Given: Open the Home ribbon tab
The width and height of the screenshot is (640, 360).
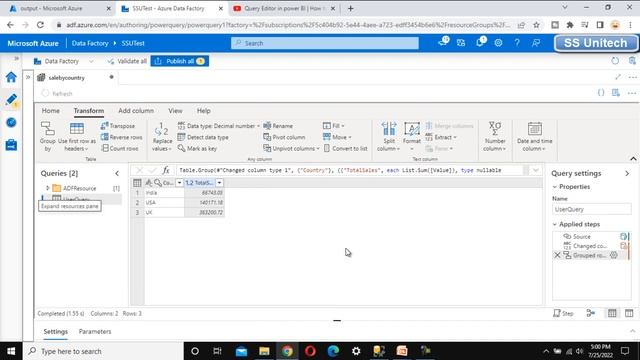Looking at the screenshot, I should (x=51, y=111).
